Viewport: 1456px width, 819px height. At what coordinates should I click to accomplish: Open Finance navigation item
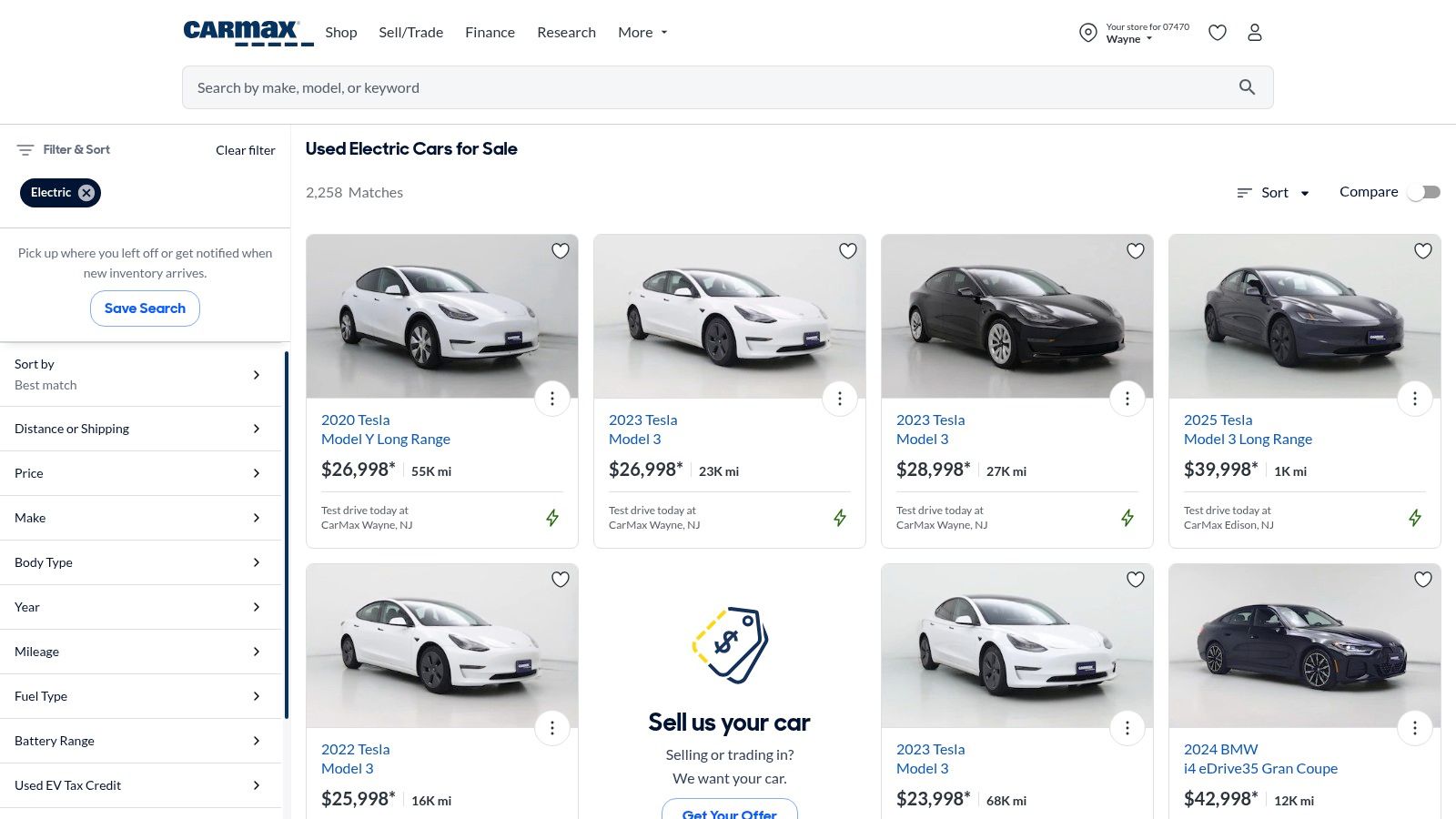tap(490, 33)
